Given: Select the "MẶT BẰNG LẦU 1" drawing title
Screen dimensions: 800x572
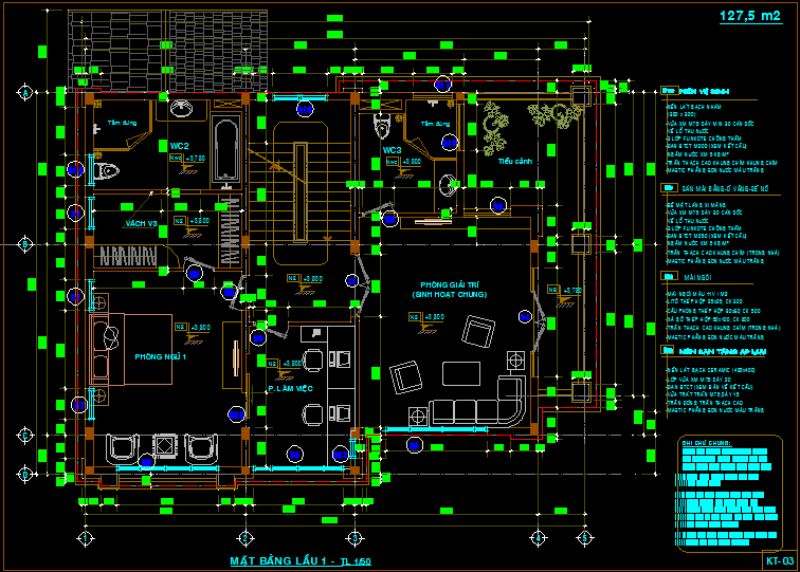Looking at the screenshot, I should [x=278, y=561].
